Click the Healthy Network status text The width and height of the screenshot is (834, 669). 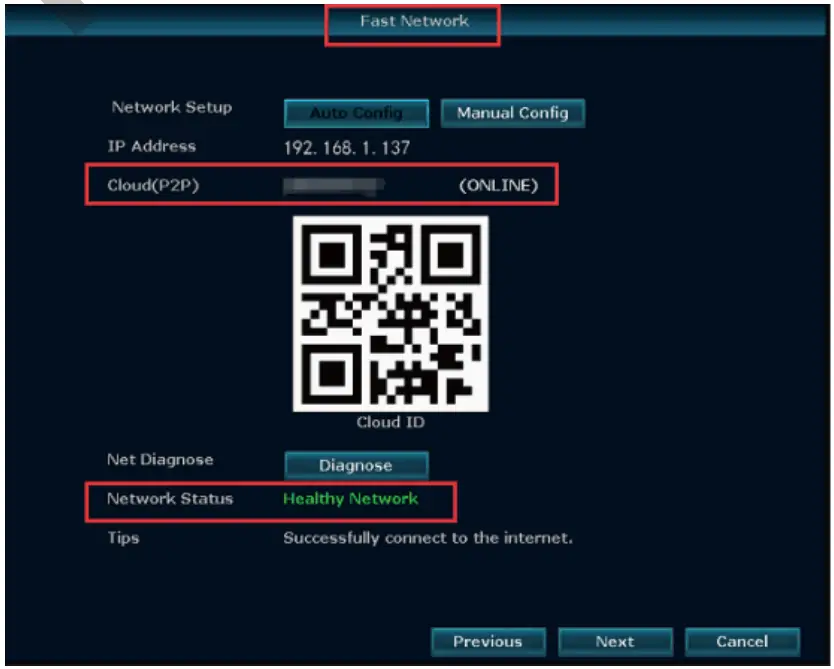[351, 499]
